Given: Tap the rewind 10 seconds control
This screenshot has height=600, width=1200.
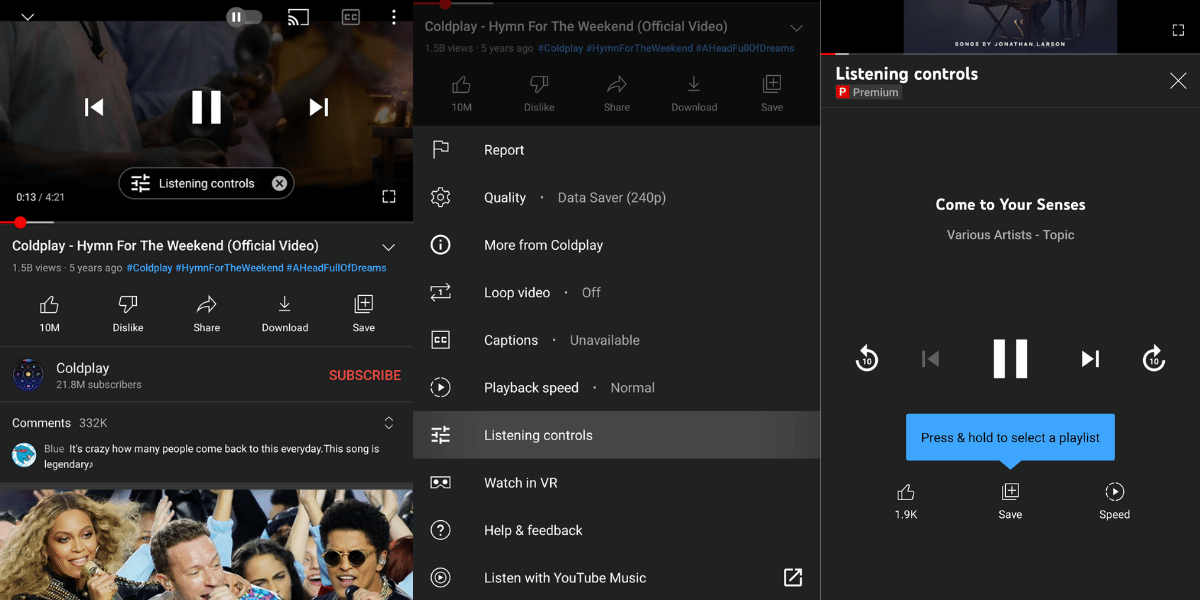Looking at the screenshot, I should [866, 358].
